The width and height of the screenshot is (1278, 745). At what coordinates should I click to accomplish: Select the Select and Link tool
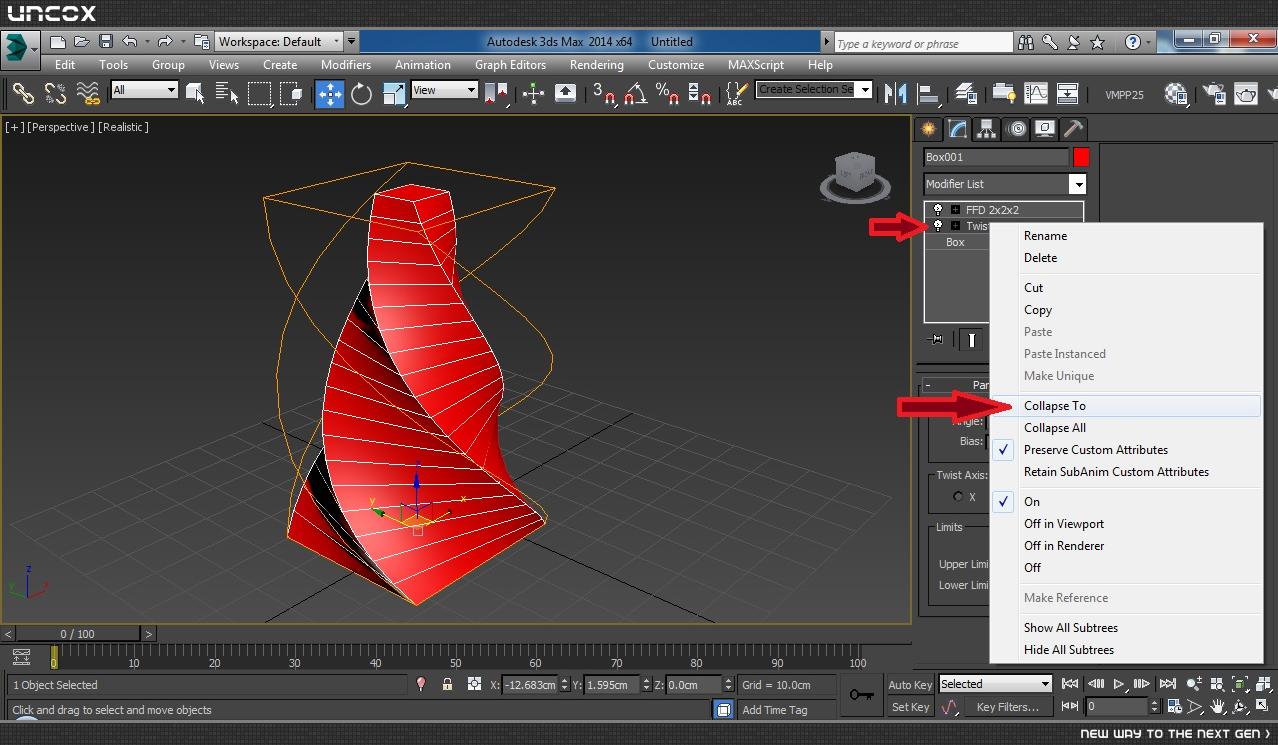(22, 94)
